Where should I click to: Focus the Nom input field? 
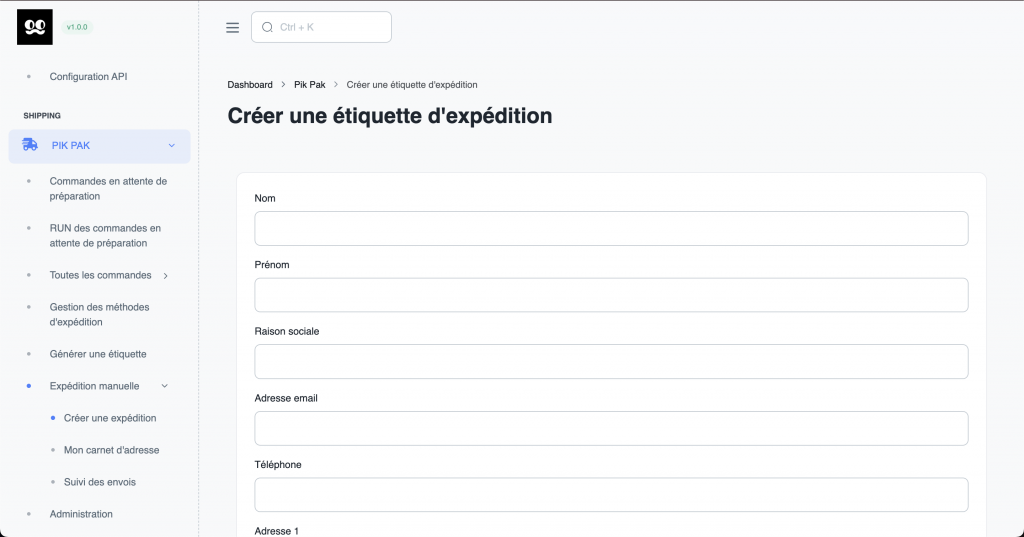(x=611, y=228)
